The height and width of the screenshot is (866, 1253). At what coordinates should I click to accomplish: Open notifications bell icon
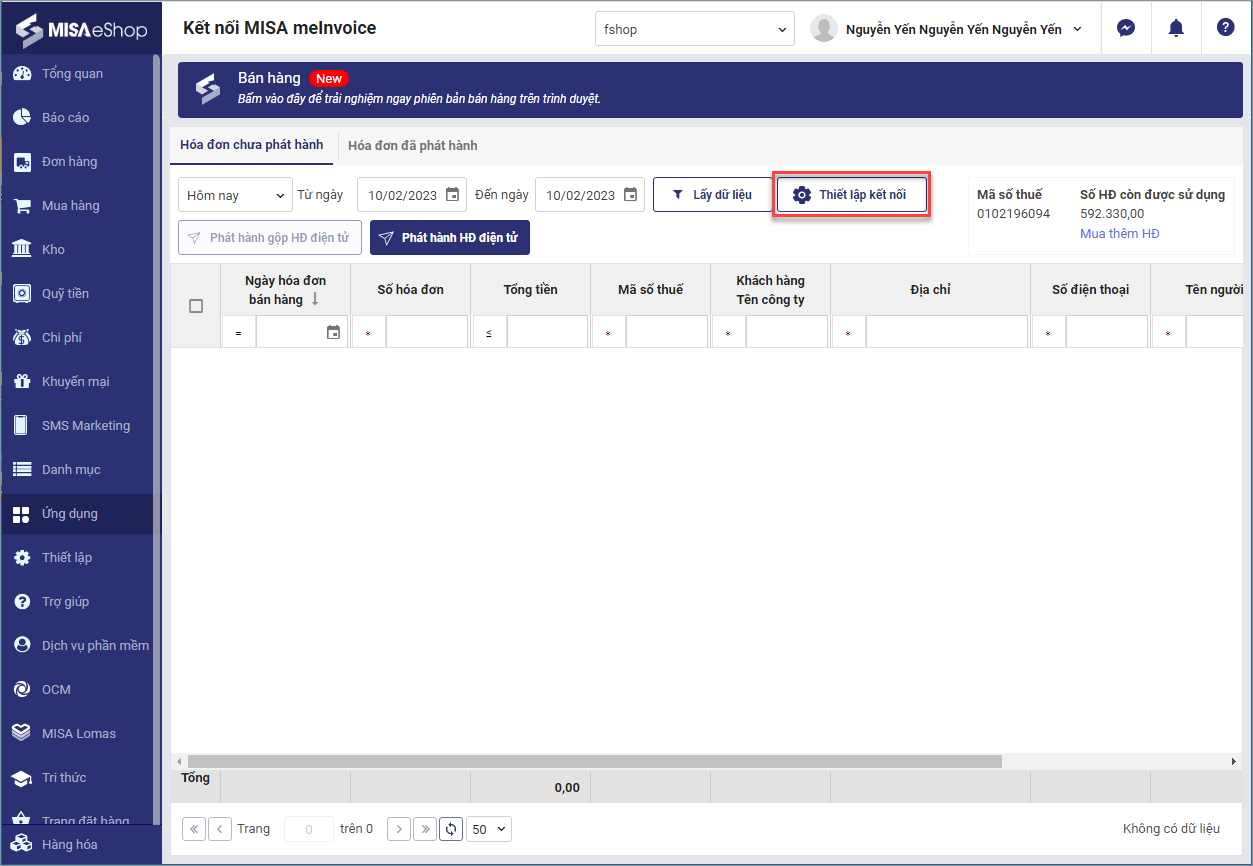click(x=1176, y=28)
